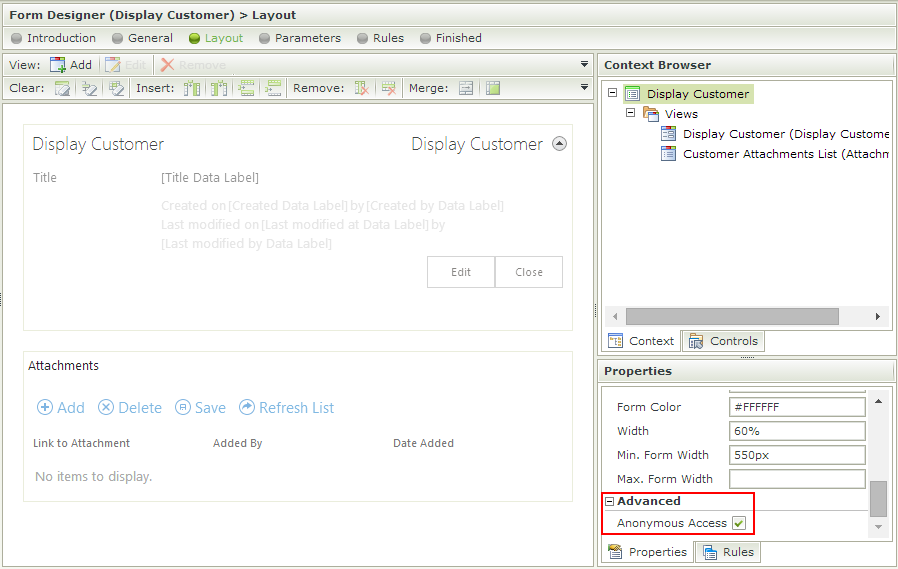This screenshot has height=569, width=898.
Task: Click the Remove row icon
Action: tap(388, 88)
